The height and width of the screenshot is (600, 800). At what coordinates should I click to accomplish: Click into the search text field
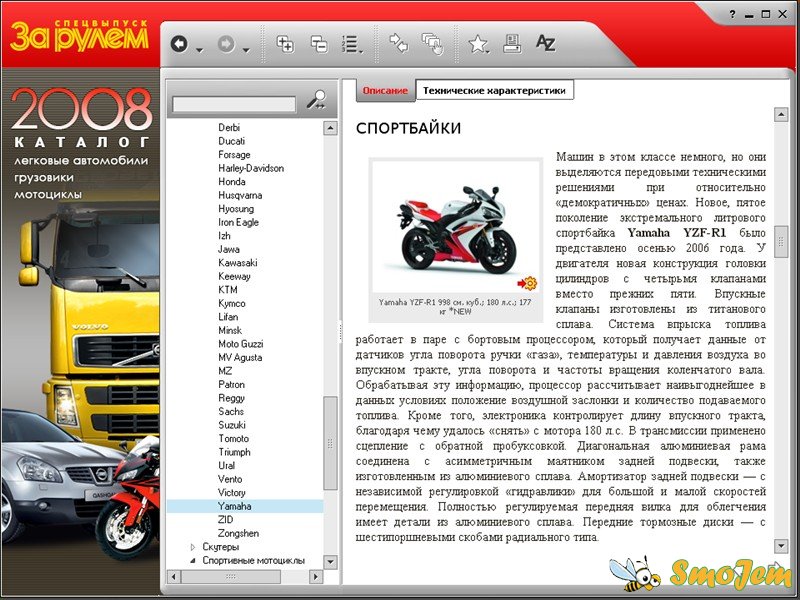tap(234, 105)
